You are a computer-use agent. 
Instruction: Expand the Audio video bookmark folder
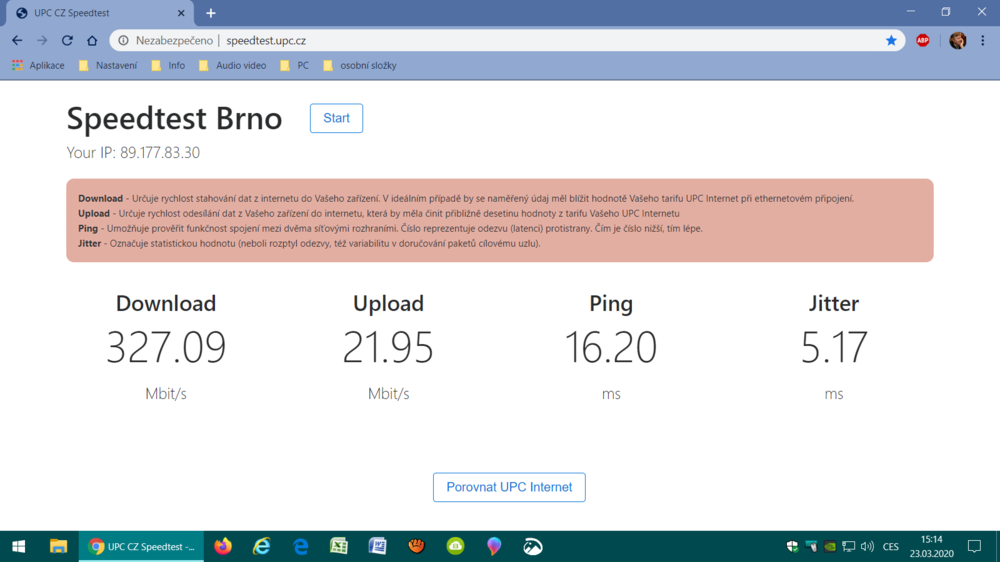click(232, 66)
